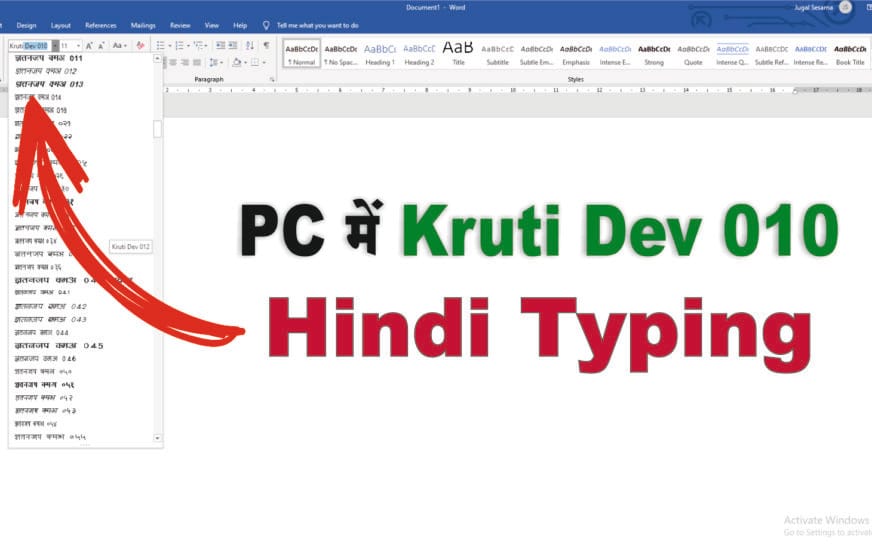Open the Layout tab
This screenshot has width=872, height=547.
tap(61, 26)
